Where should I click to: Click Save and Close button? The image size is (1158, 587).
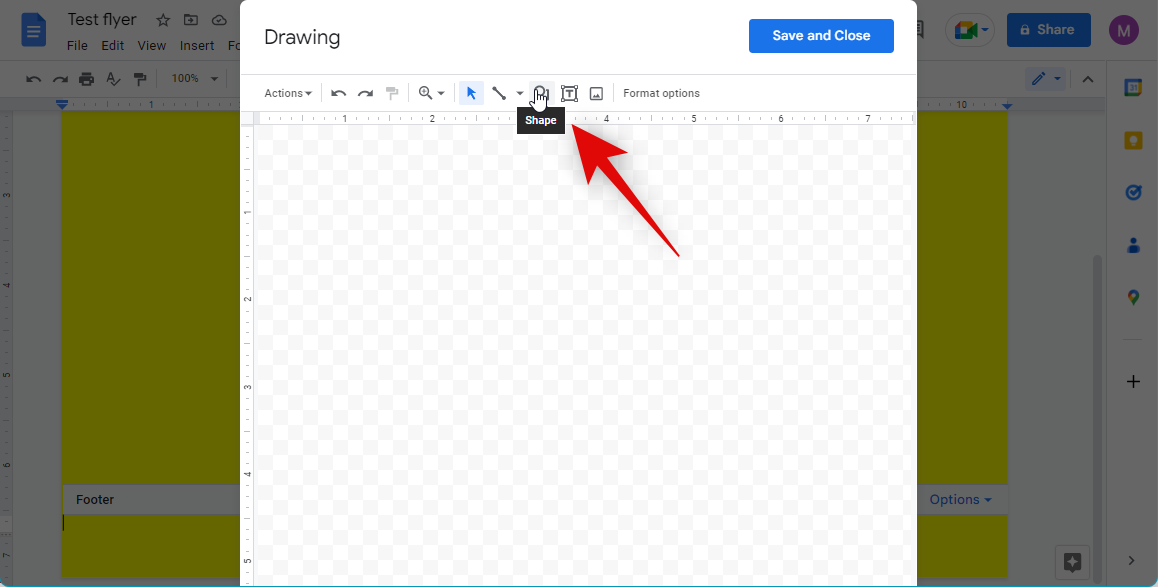point(821,35)
